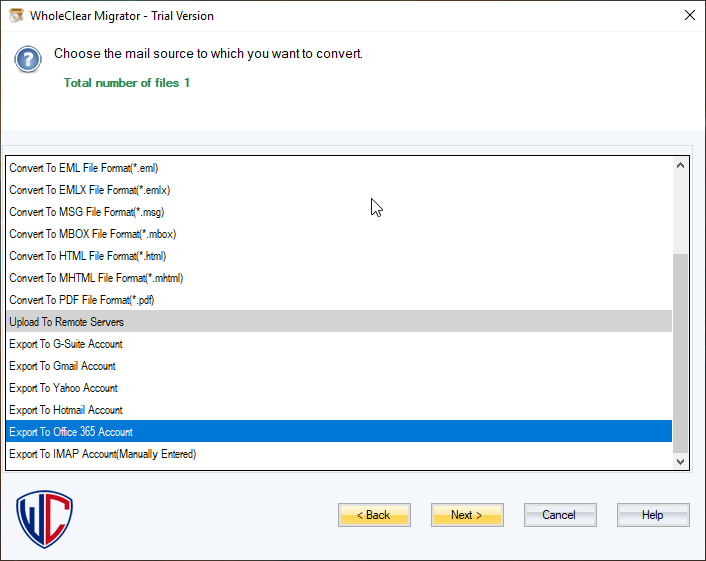The image size is (706, 561).
Task: Pick Convert To MHTML File Format
Action: [96, 278]
